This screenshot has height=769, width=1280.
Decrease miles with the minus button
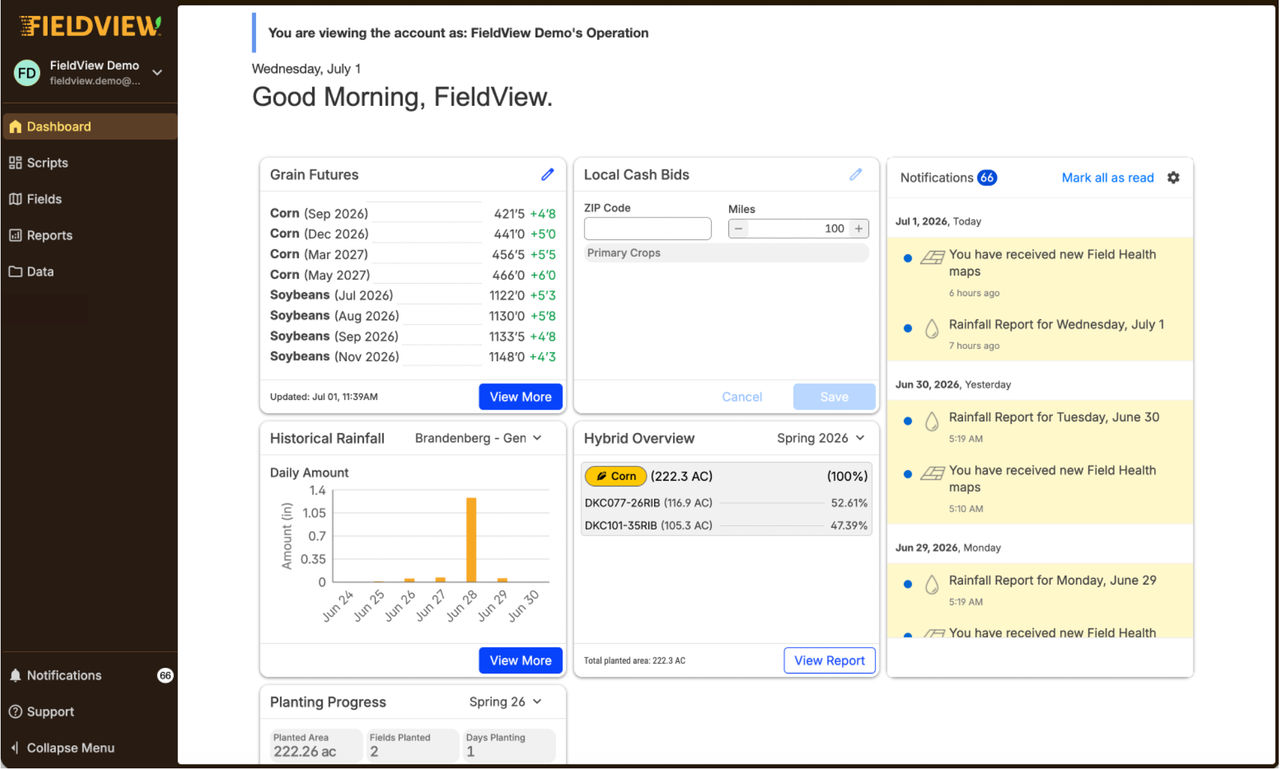(x=739, y=228)
